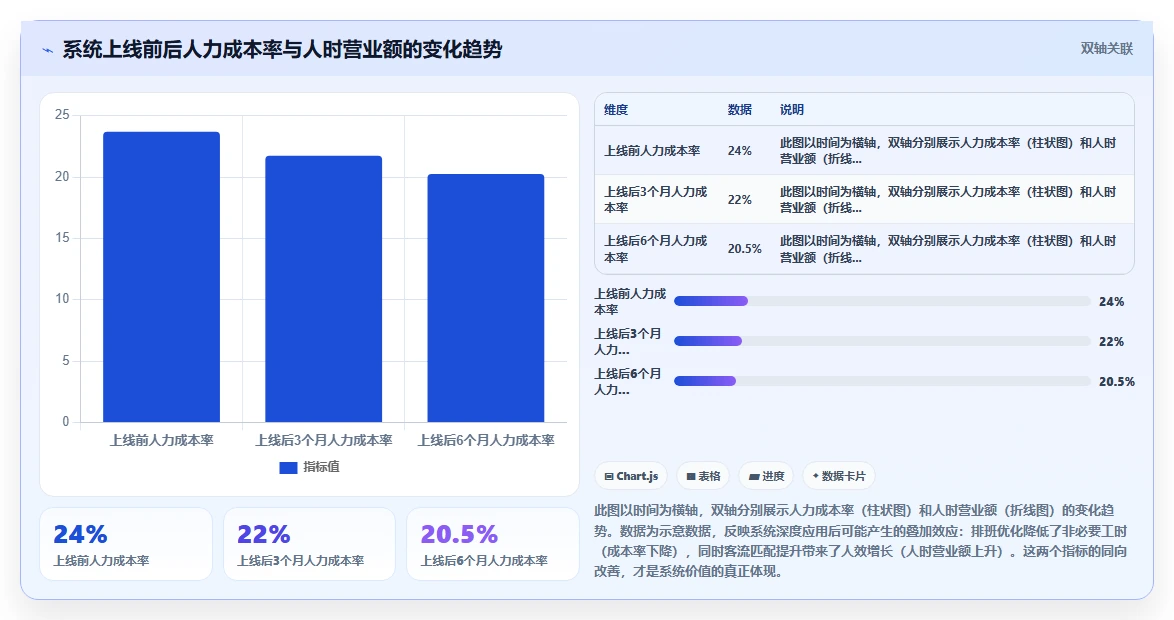Click the 说明 table column header
This screenshot has width=1174, height=620.
pyautogui.click(x=791, y=110)
